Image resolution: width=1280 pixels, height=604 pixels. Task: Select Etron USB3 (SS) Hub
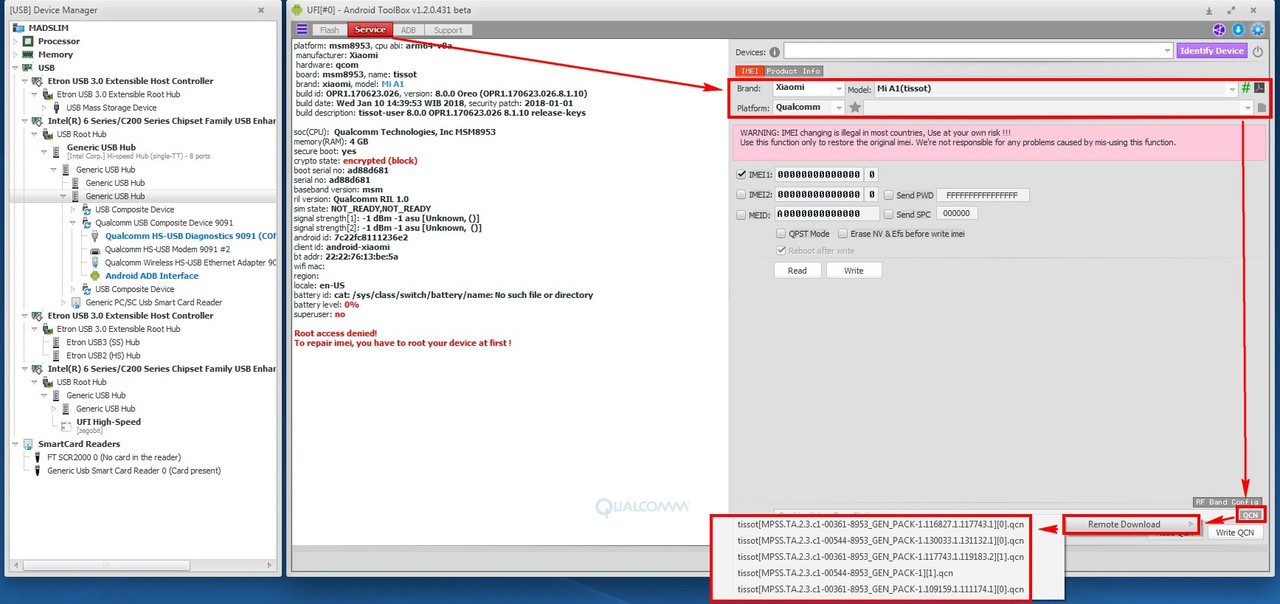point(103,342)
